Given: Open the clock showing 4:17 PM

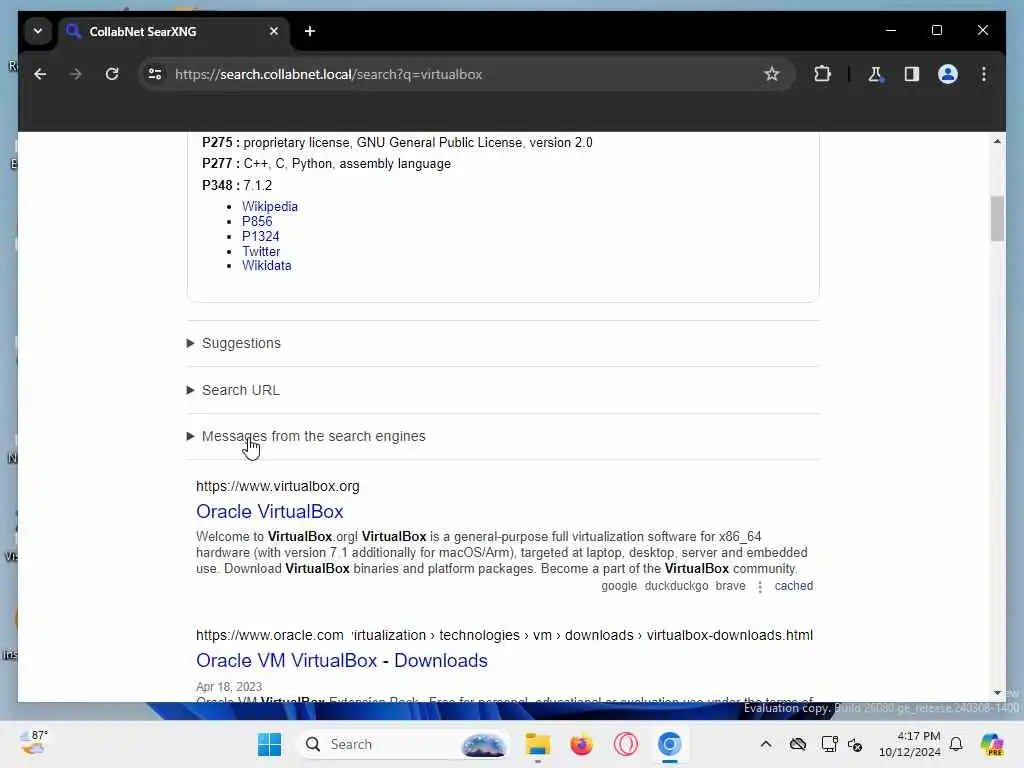Looking at the screenshot, I should pos(910,744).
